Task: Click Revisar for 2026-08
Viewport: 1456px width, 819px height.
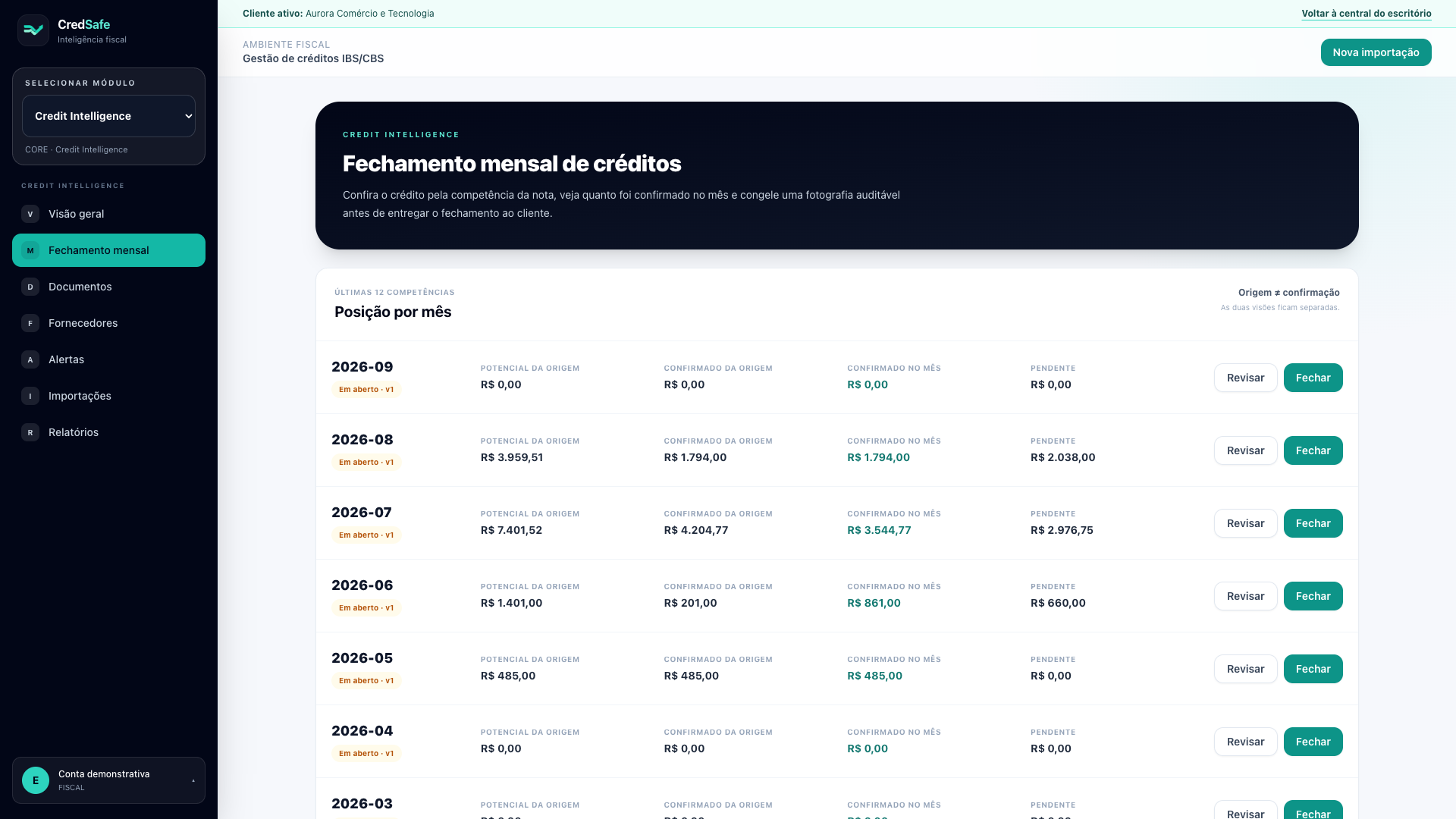Action: (1245, 450)
